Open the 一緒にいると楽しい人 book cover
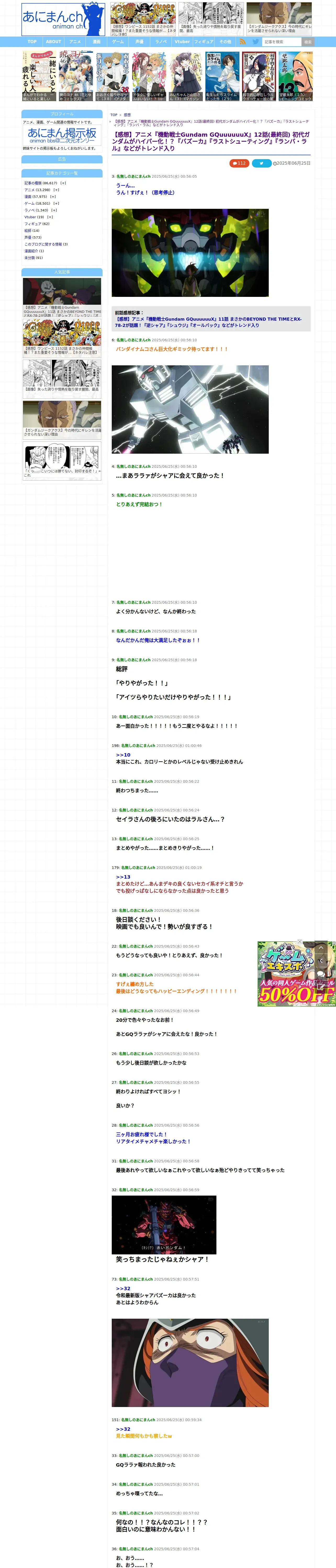 click(39, 76)
